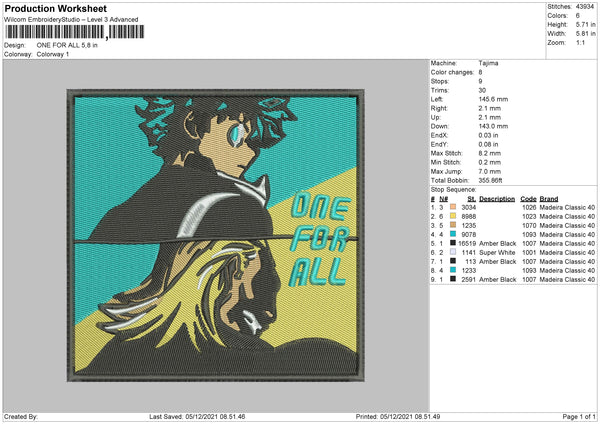
Task: Click the "Super White" description
Action: click(x=497, y=253)
